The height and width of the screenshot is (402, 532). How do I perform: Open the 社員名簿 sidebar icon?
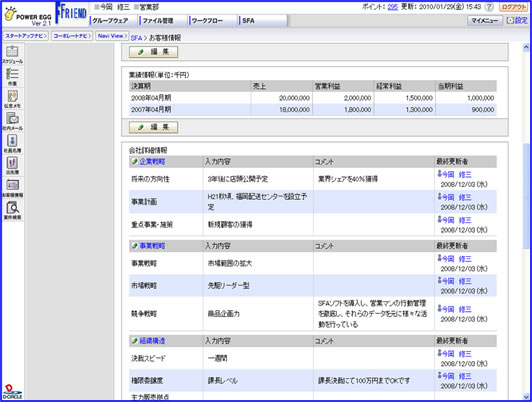13,143
